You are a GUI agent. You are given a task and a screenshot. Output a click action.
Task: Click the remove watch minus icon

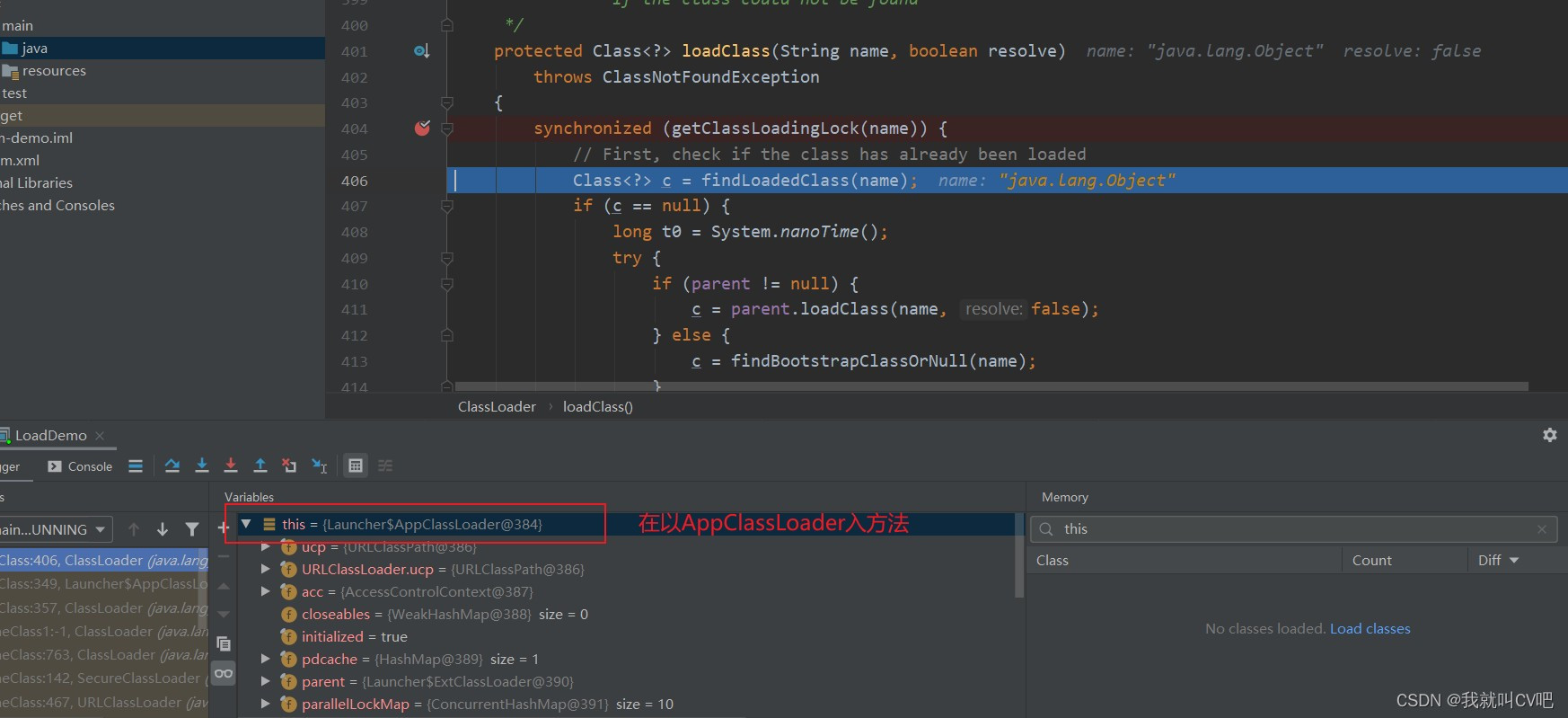(224, 556)
